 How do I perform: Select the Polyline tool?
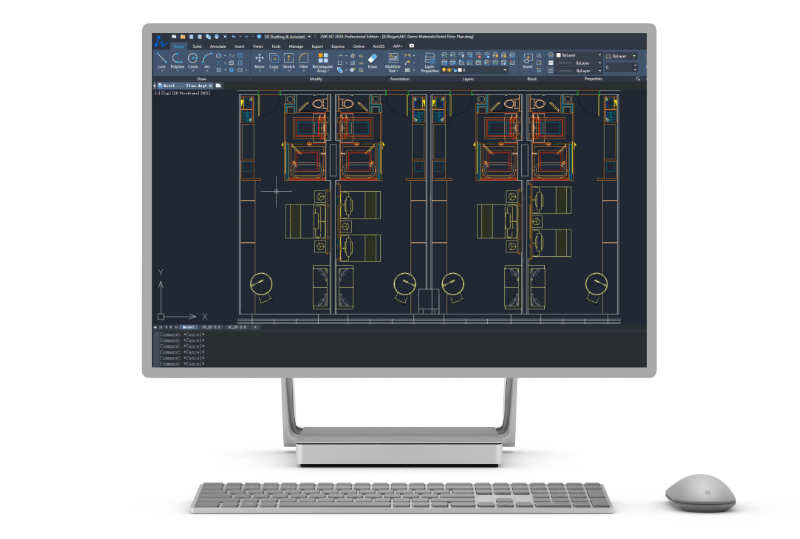pyautogui.click(x=177, y=59)
